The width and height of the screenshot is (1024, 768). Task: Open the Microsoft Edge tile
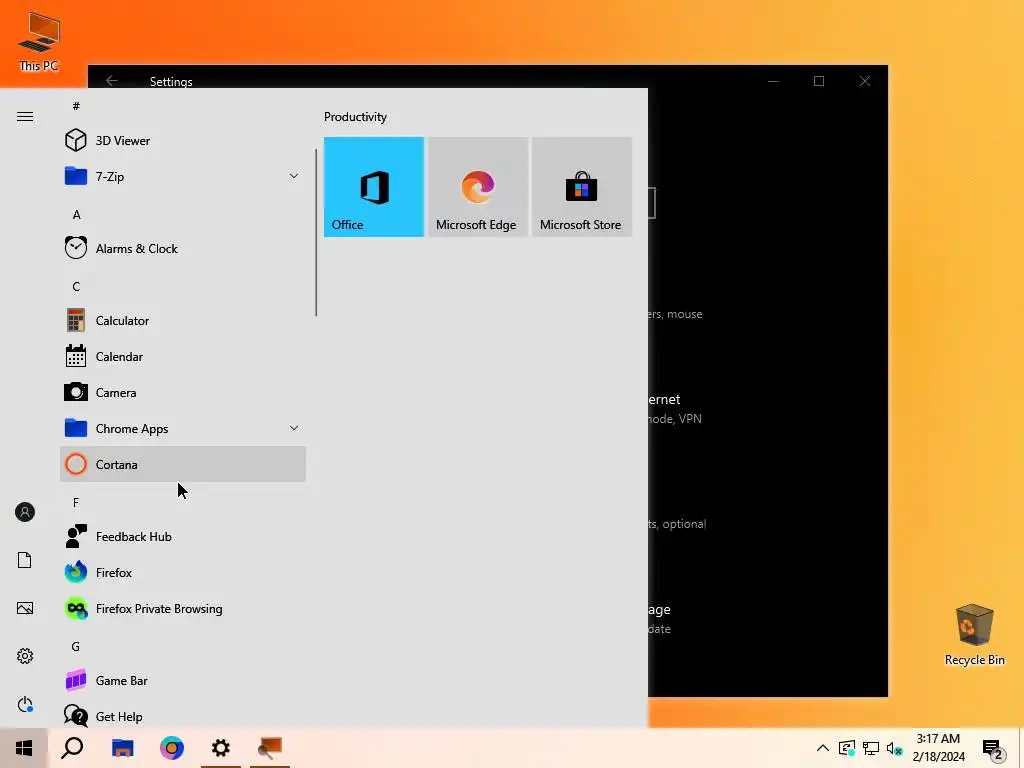tap(477, 187)
